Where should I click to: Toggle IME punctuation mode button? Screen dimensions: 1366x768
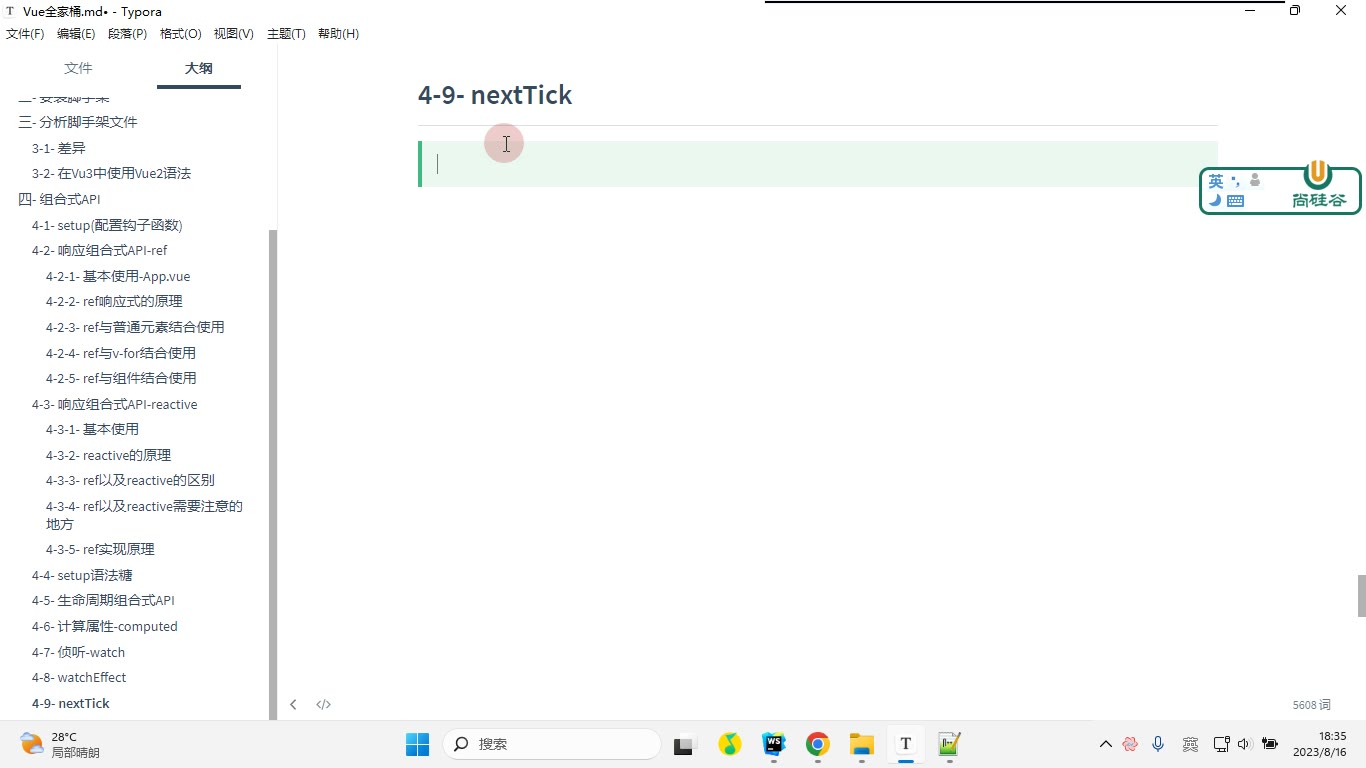point(1236,181)
